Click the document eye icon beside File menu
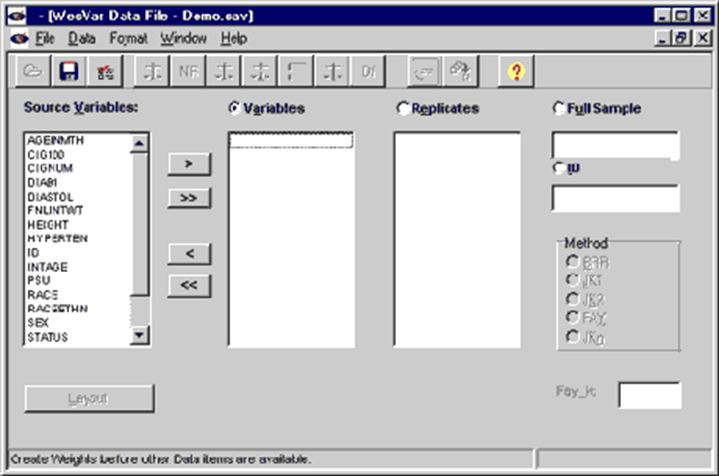Screen dimensions: 719x476 coord(19,38)
